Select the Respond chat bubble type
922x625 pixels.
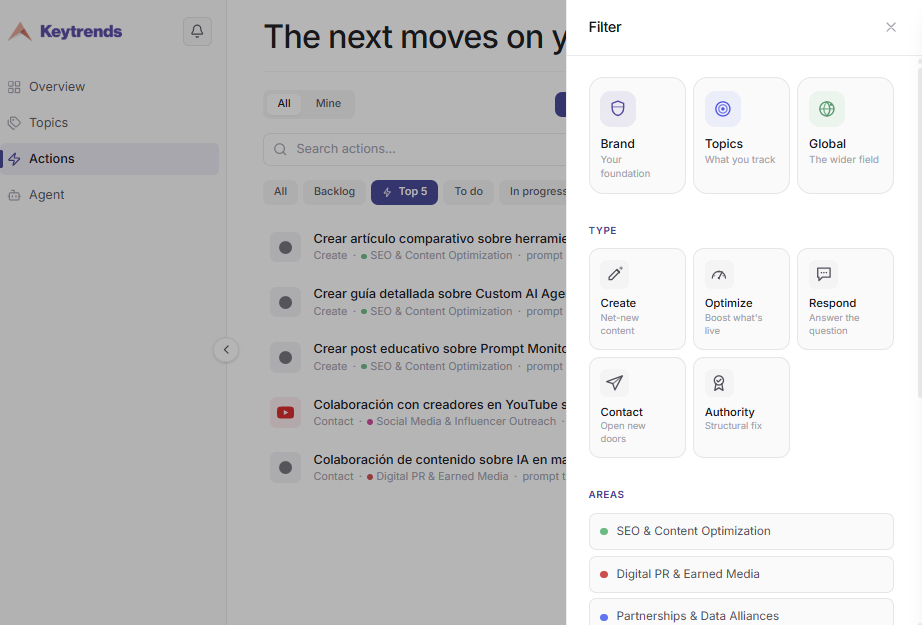pyautogui.click(x=845, y=299)
